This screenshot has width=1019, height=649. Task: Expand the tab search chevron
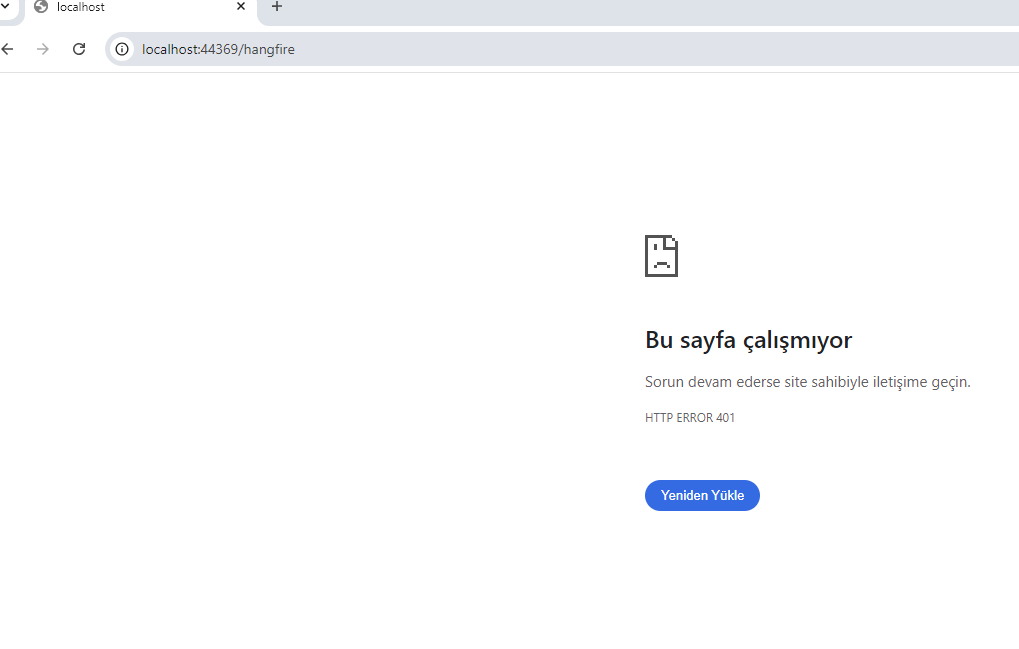5,7
